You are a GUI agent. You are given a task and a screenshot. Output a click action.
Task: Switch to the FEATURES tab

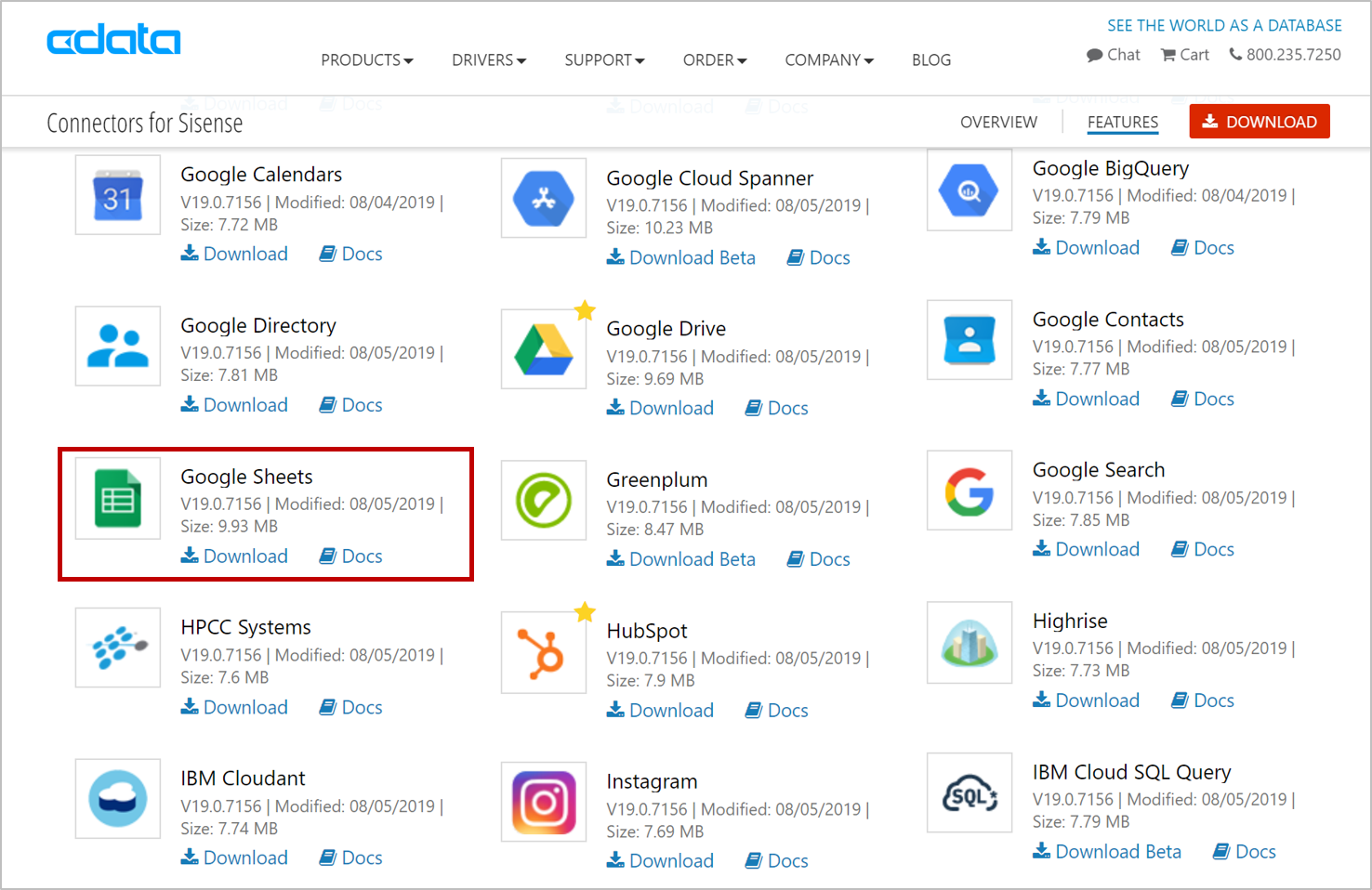click(x=1123, y=122)
